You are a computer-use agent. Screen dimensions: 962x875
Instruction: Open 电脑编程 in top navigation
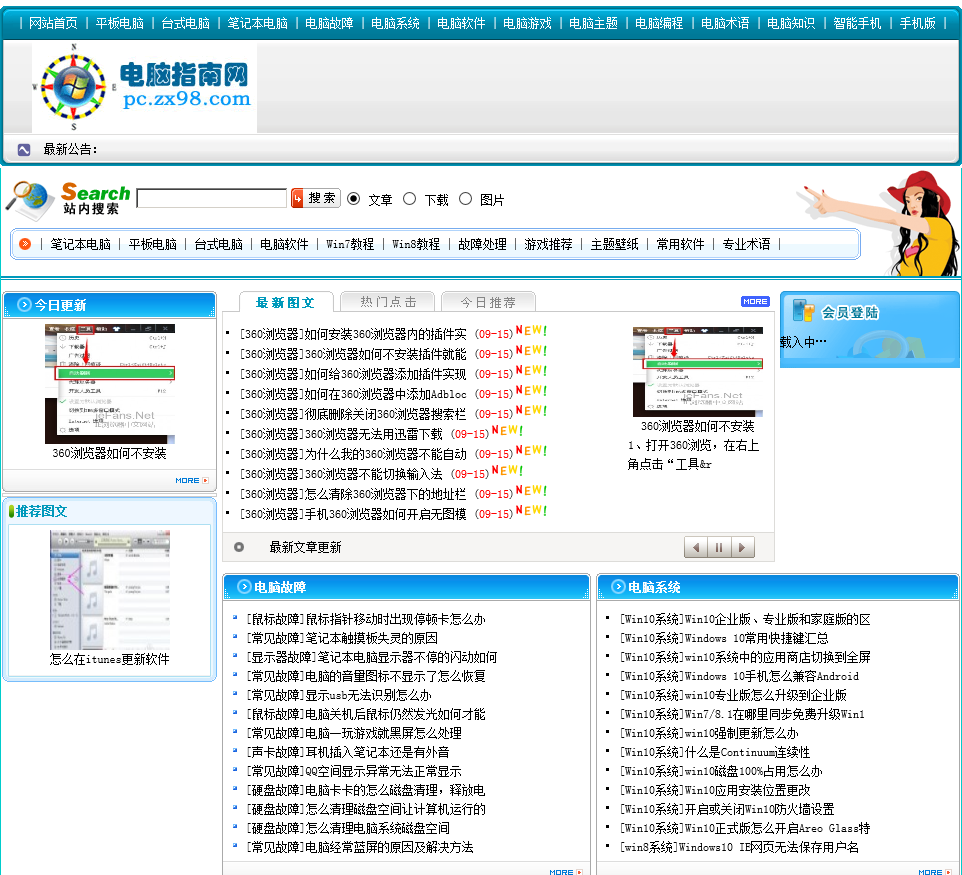point(659,23)
